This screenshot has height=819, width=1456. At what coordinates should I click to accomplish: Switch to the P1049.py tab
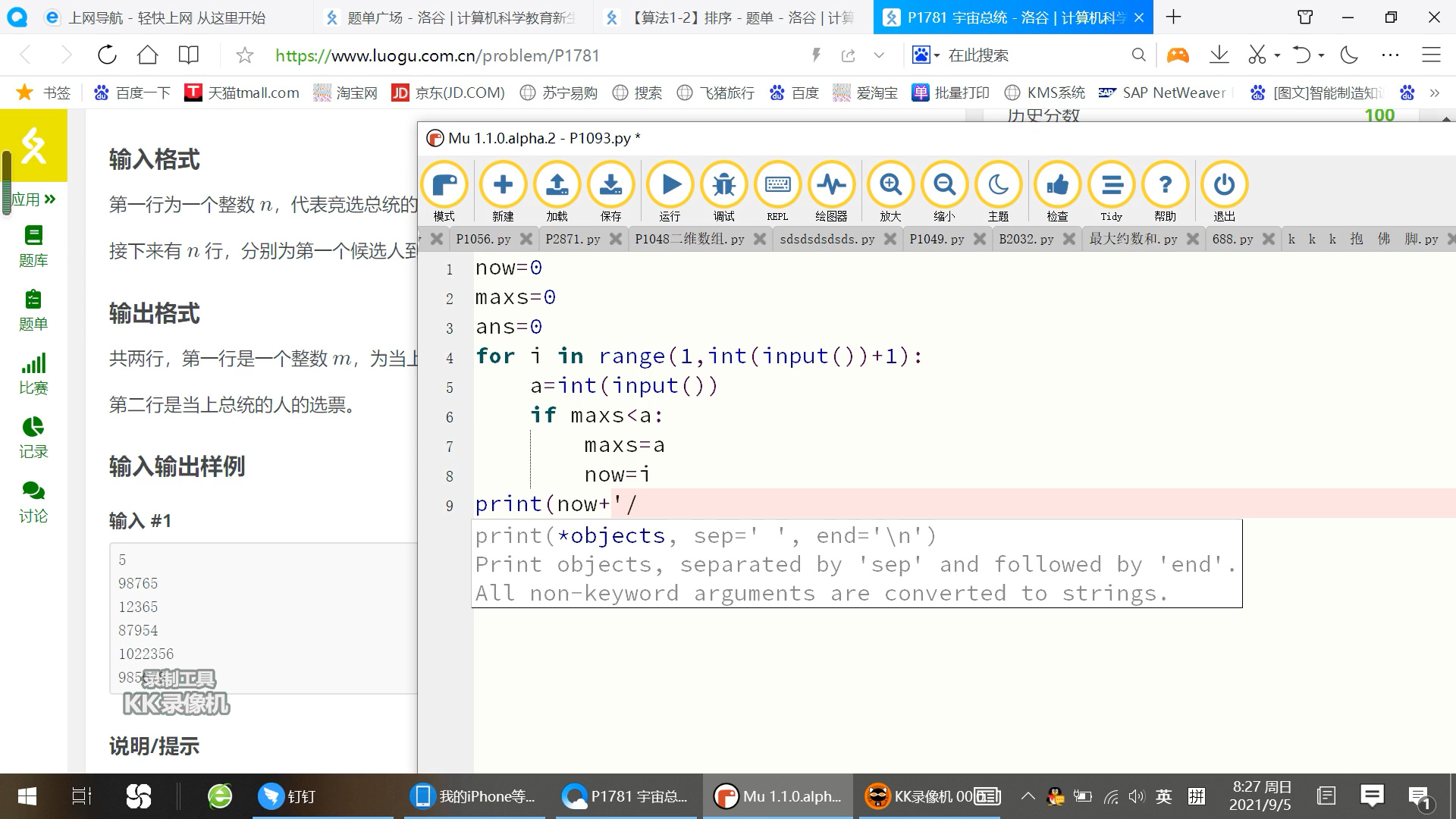point(937,239)
